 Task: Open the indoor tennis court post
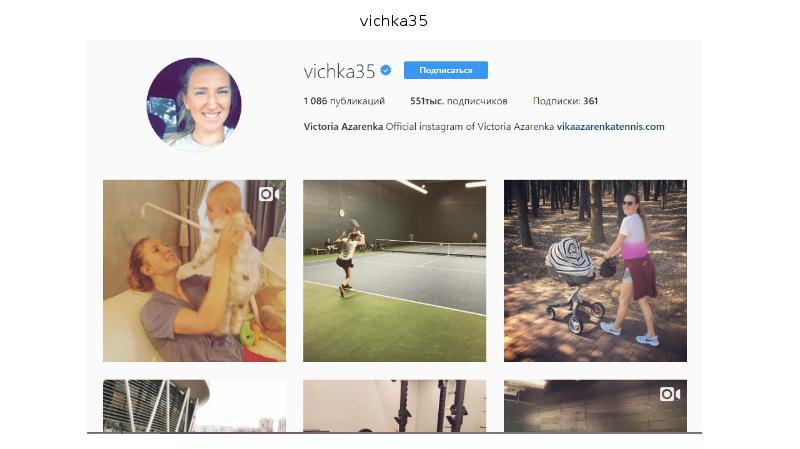[394, 270]
